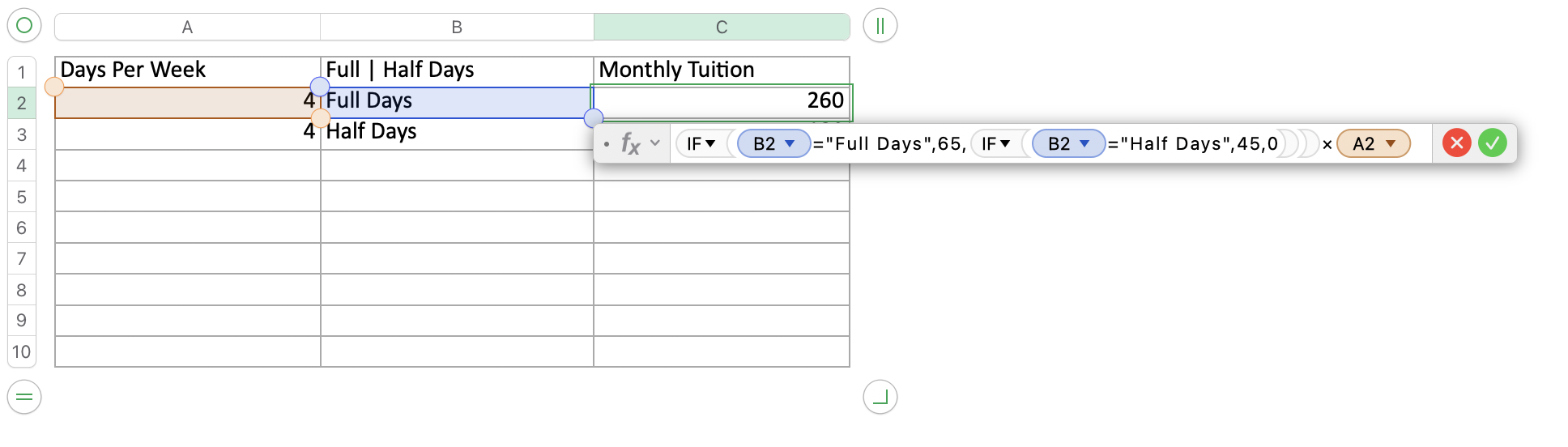Select column C header
This screenshot has height=447, width=1568.
[x=721, y=27]
